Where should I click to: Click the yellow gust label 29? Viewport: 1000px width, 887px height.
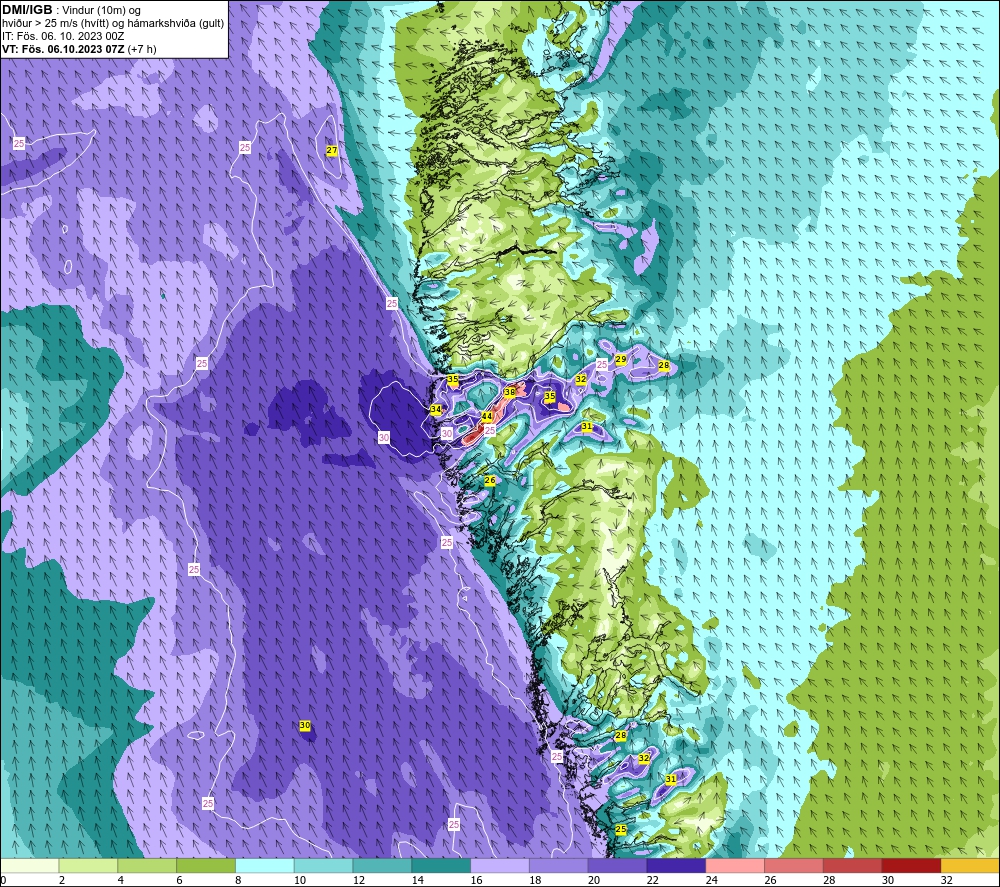click(621, 360)
